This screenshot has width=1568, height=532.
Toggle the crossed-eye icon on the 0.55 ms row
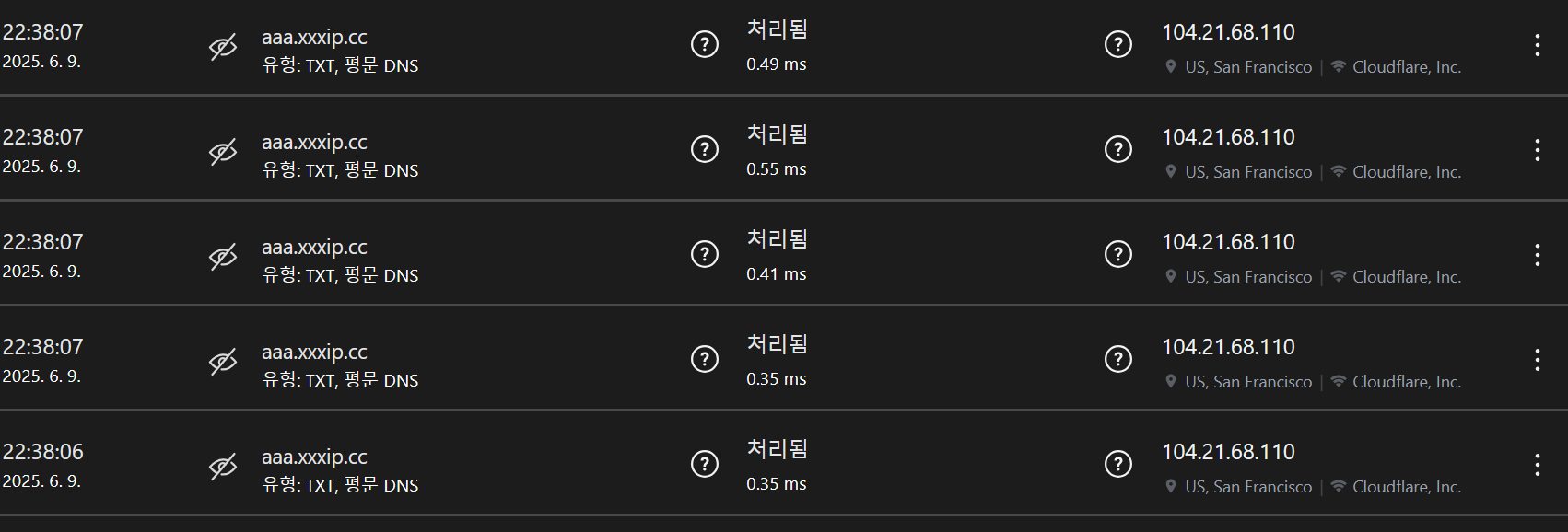click(x=223, y=151)
